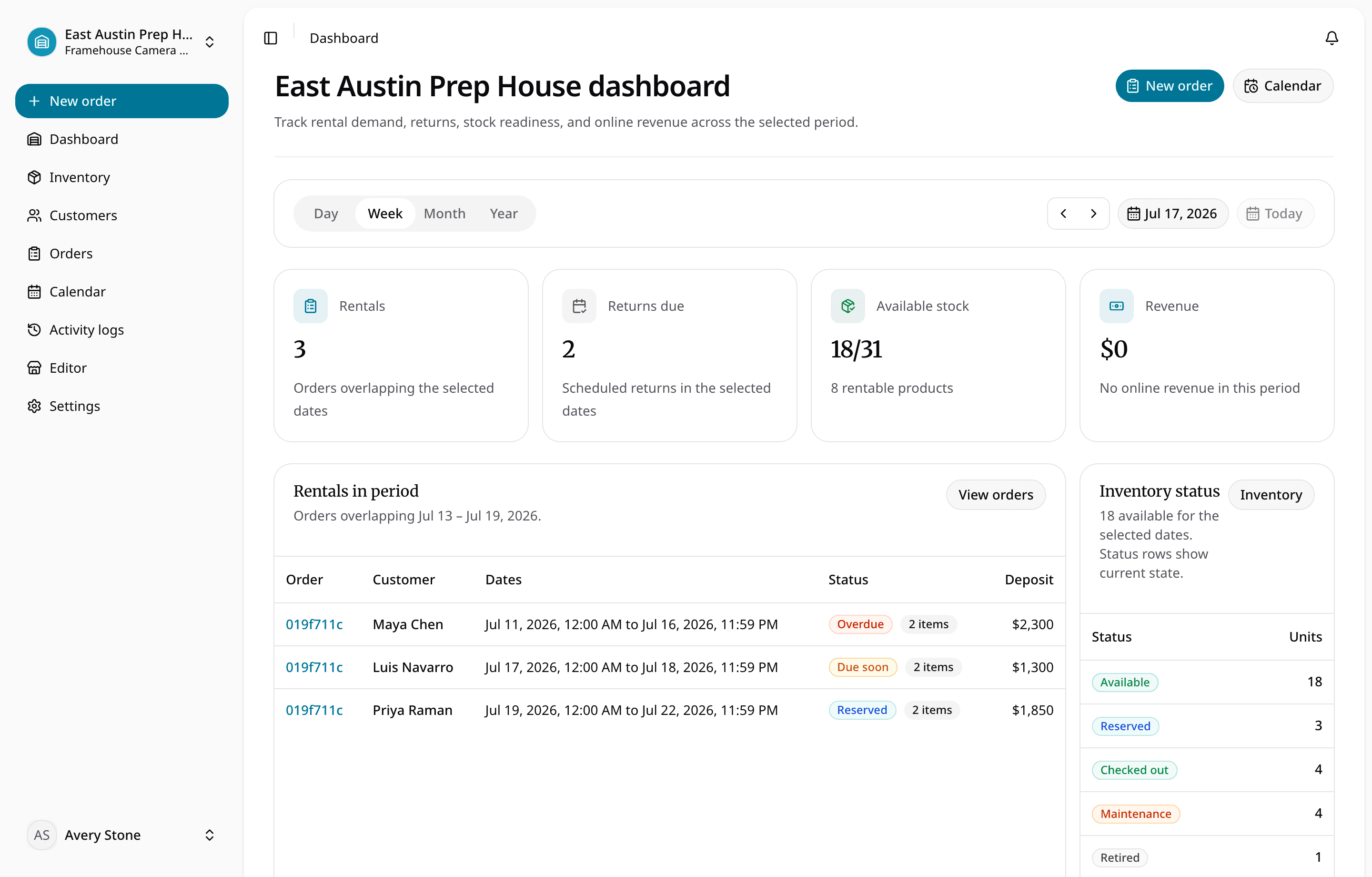Click the 18/31 available stock value

coord(856,349)
